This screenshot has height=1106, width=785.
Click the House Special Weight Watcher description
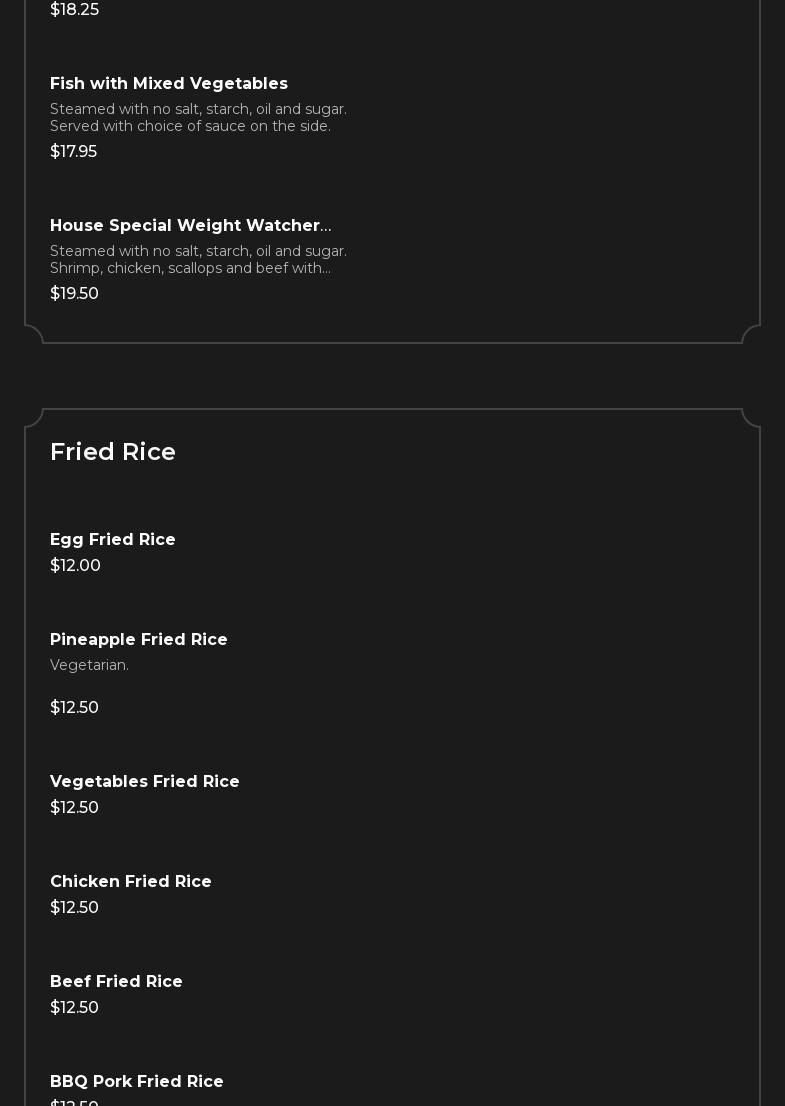[198, 260]
